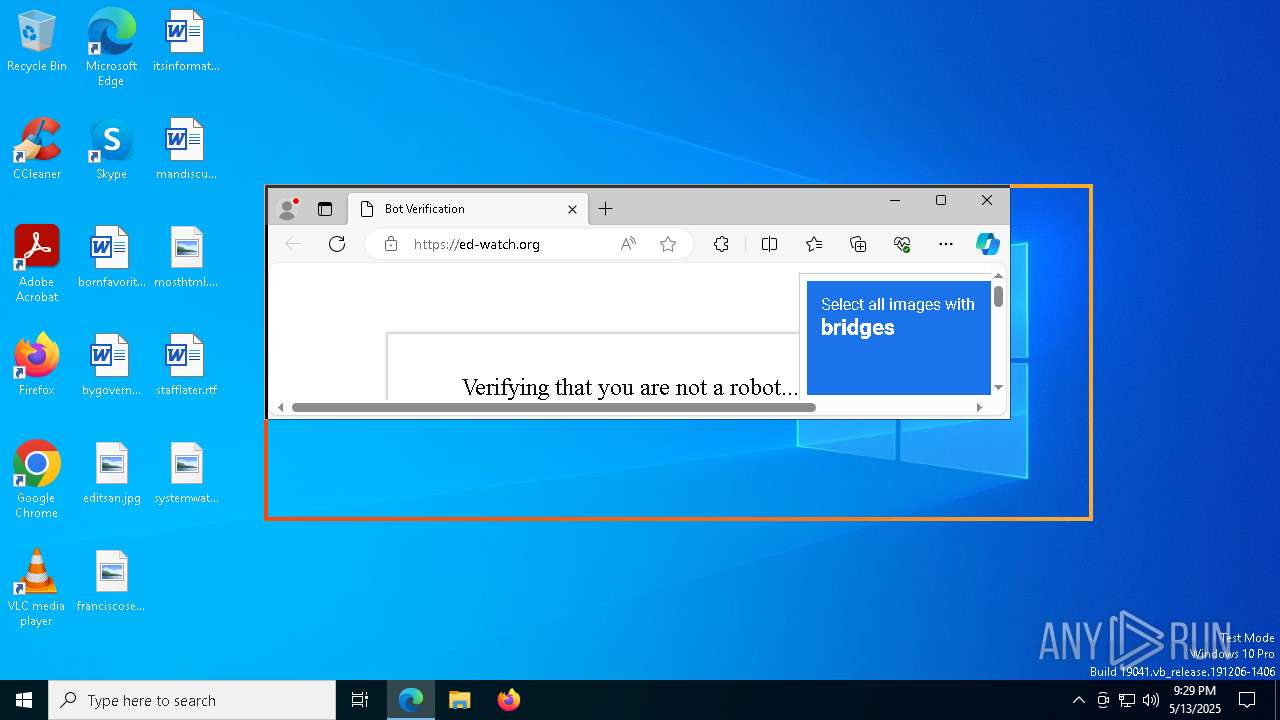Open the clock showing 9:29 PM

pos(1195,700)
